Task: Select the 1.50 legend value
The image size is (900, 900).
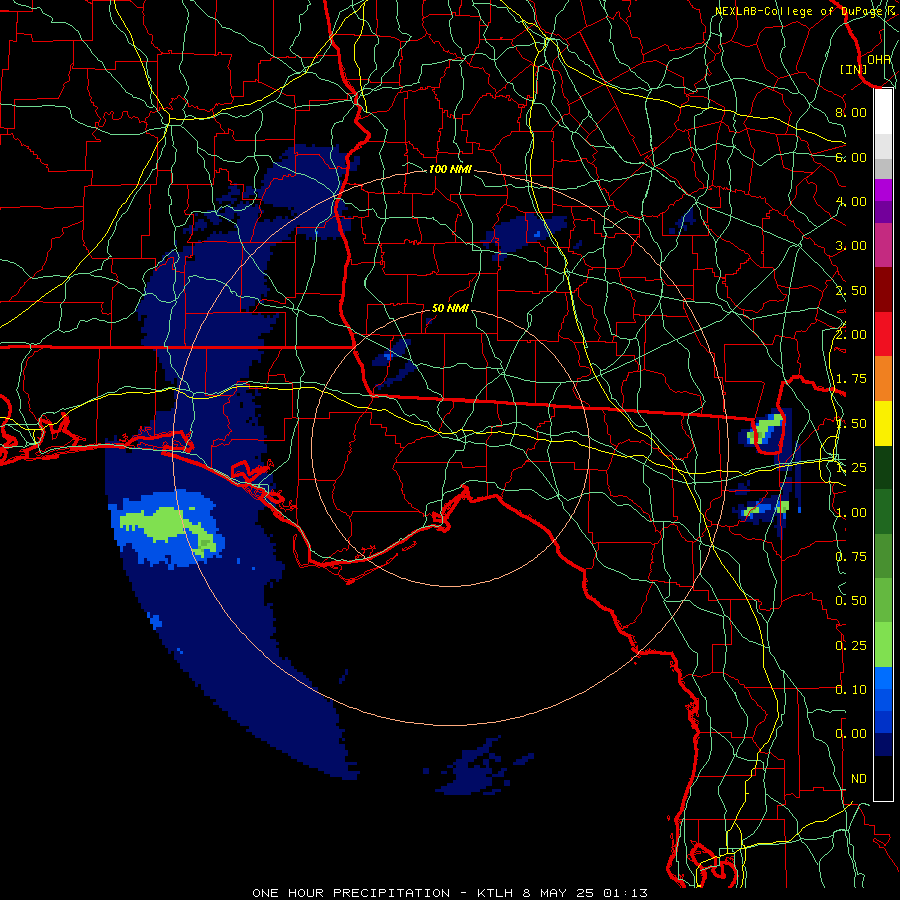Action: click(851, 424)
